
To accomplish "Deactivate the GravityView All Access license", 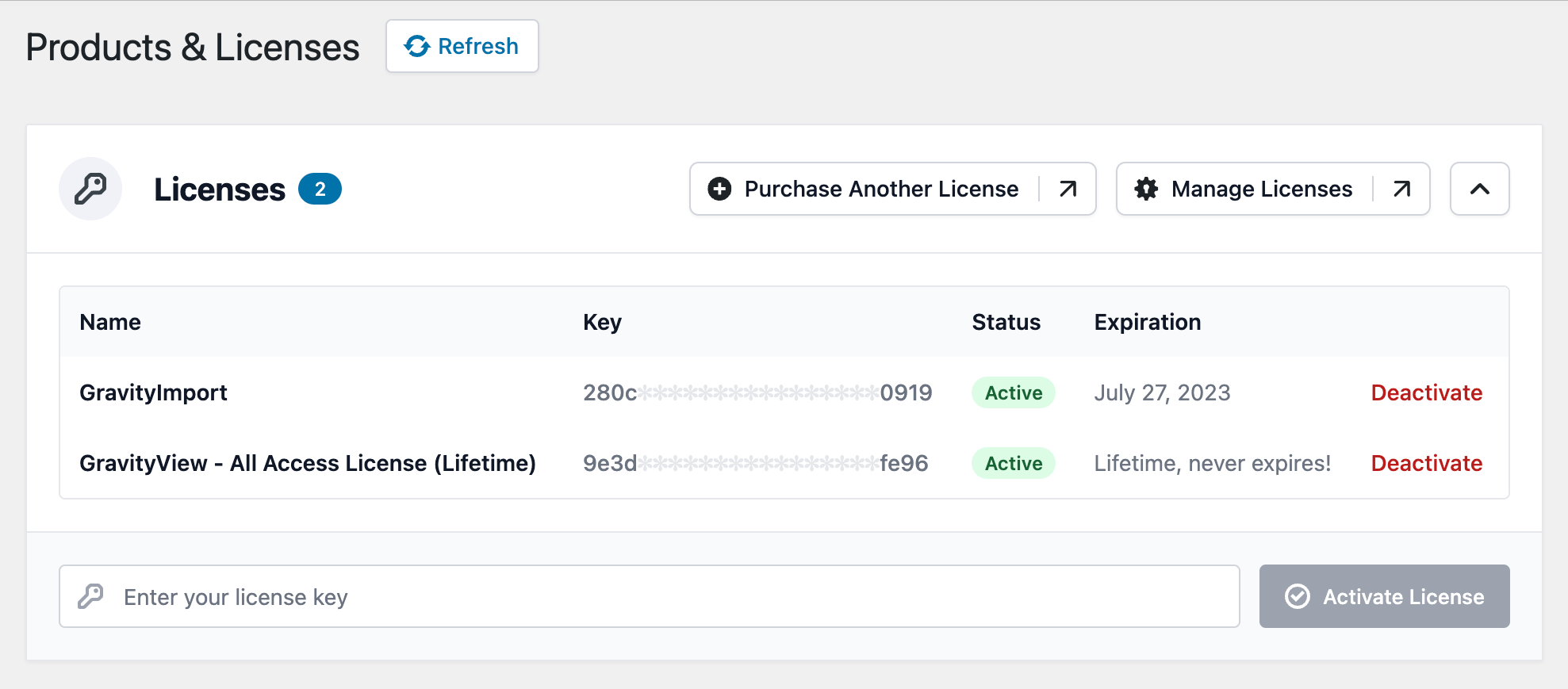I will point(1426,463).
